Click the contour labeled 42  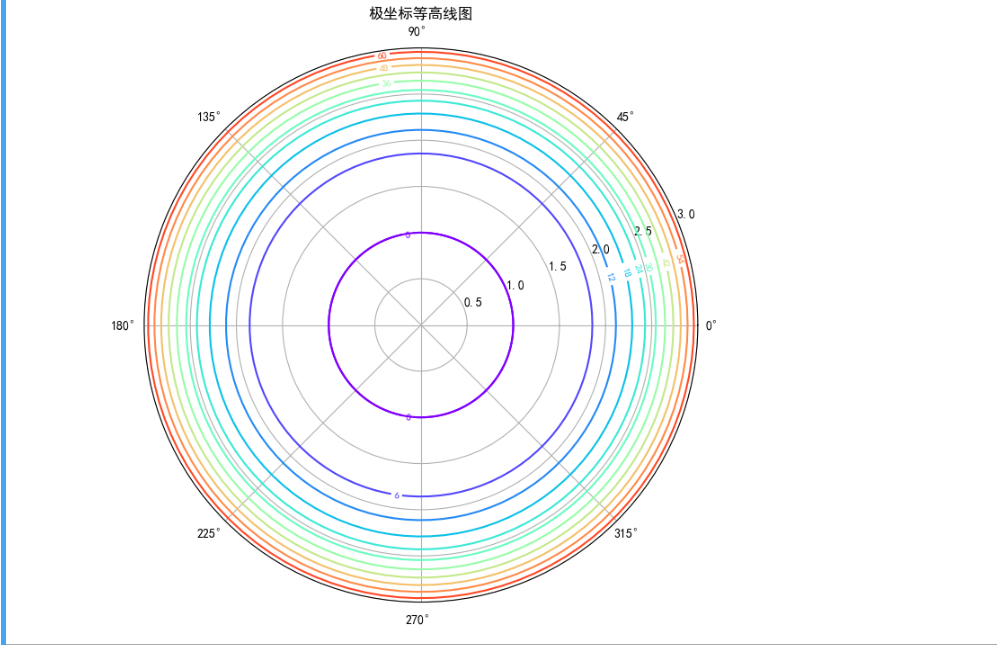pyautogui.click(x=667, y=263)
